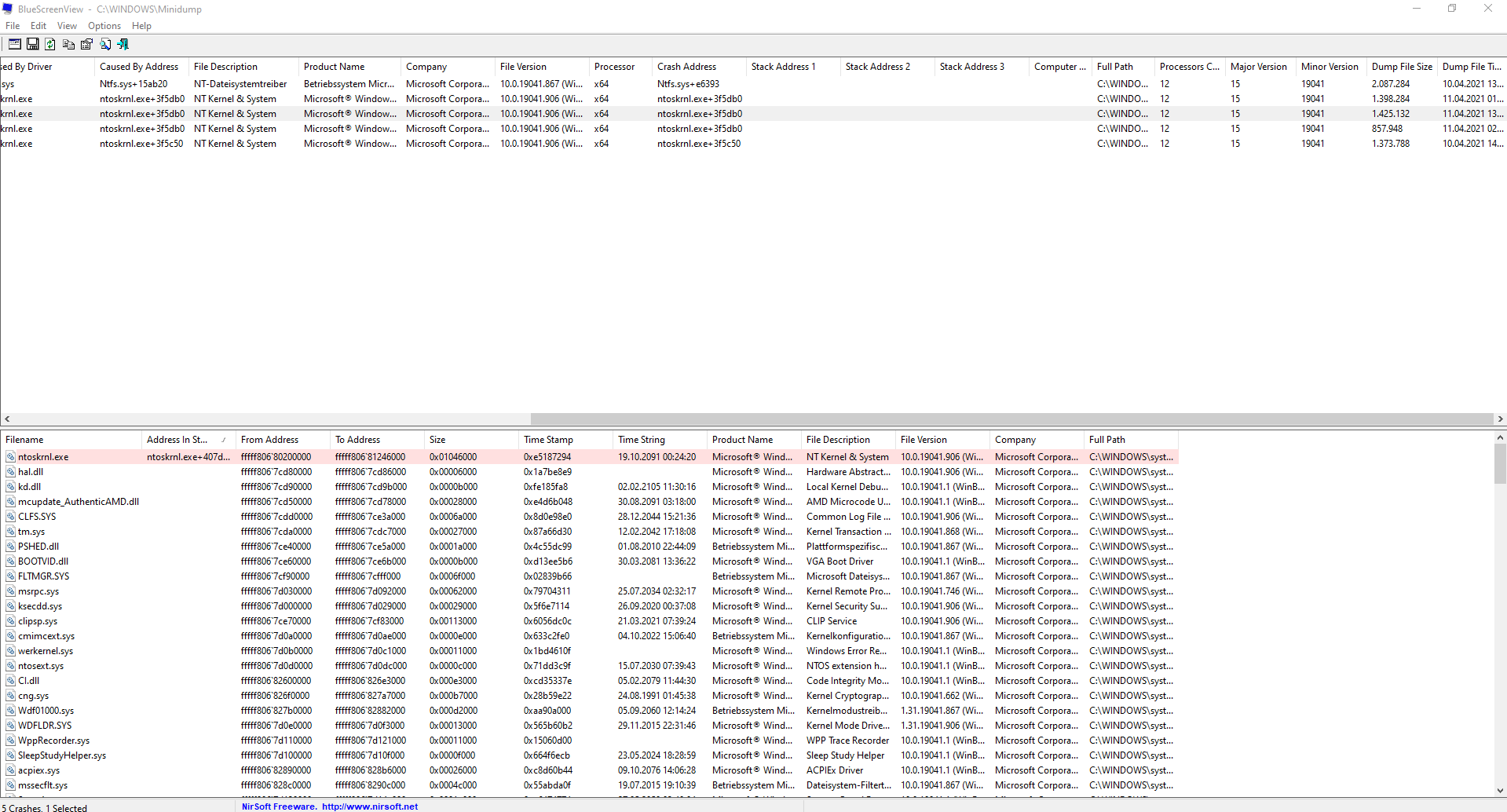Select crash row with Ntfs.sys+15ab20
The width and height of the screenshot is (1507, 812).
point(753,84)
